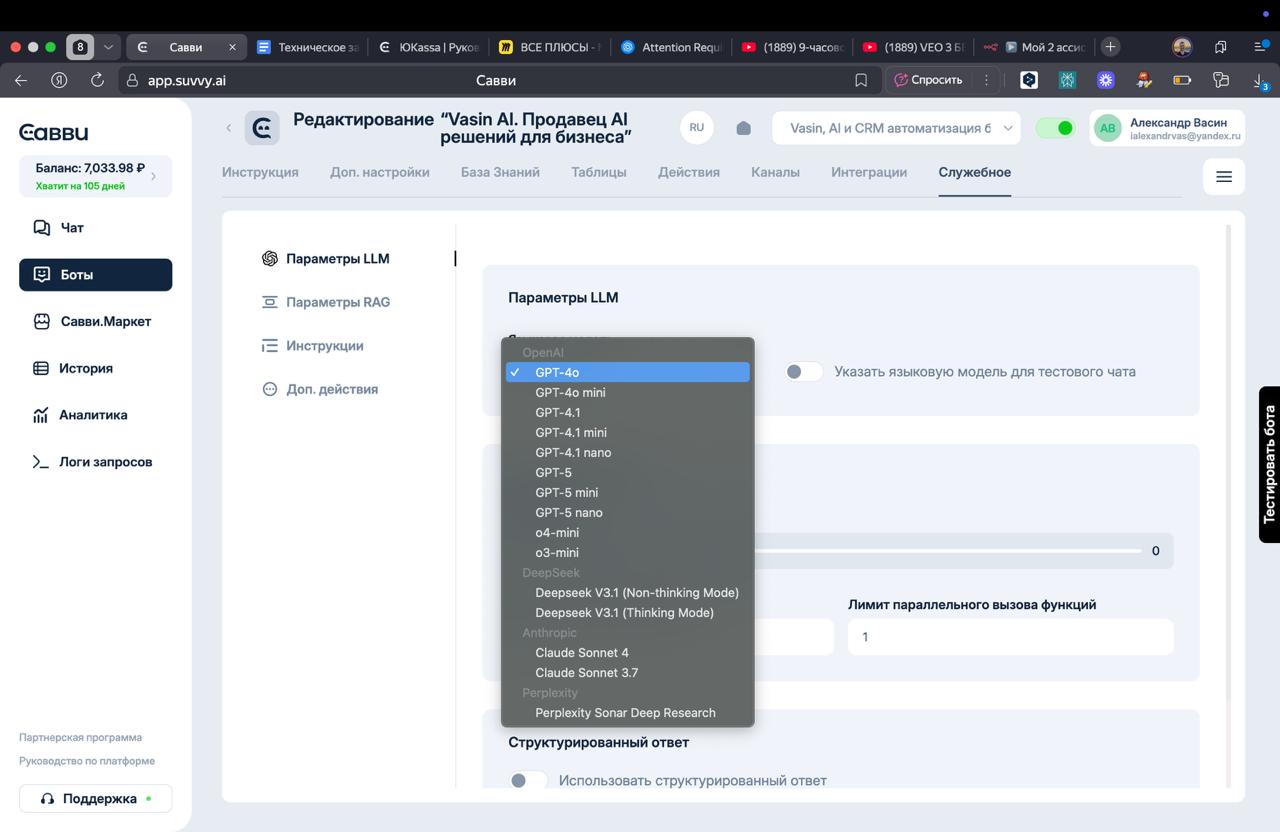Click the Спросить button in address bar
The image size is (1280, 832).
coord(929,80)
